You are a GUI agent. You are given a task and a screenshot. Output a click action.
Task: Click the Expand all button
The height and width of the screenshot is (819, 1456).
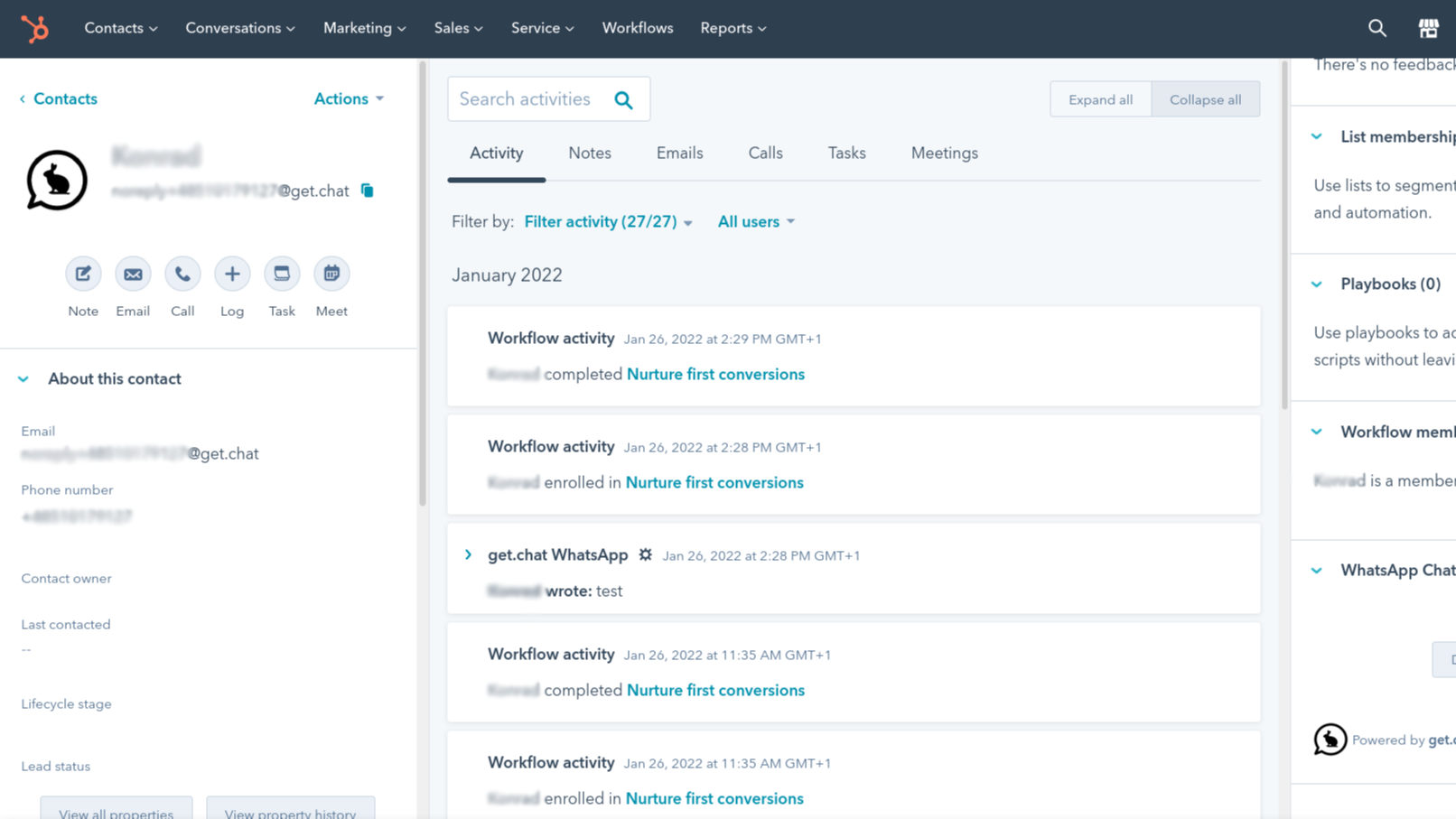click(1100, 99)
